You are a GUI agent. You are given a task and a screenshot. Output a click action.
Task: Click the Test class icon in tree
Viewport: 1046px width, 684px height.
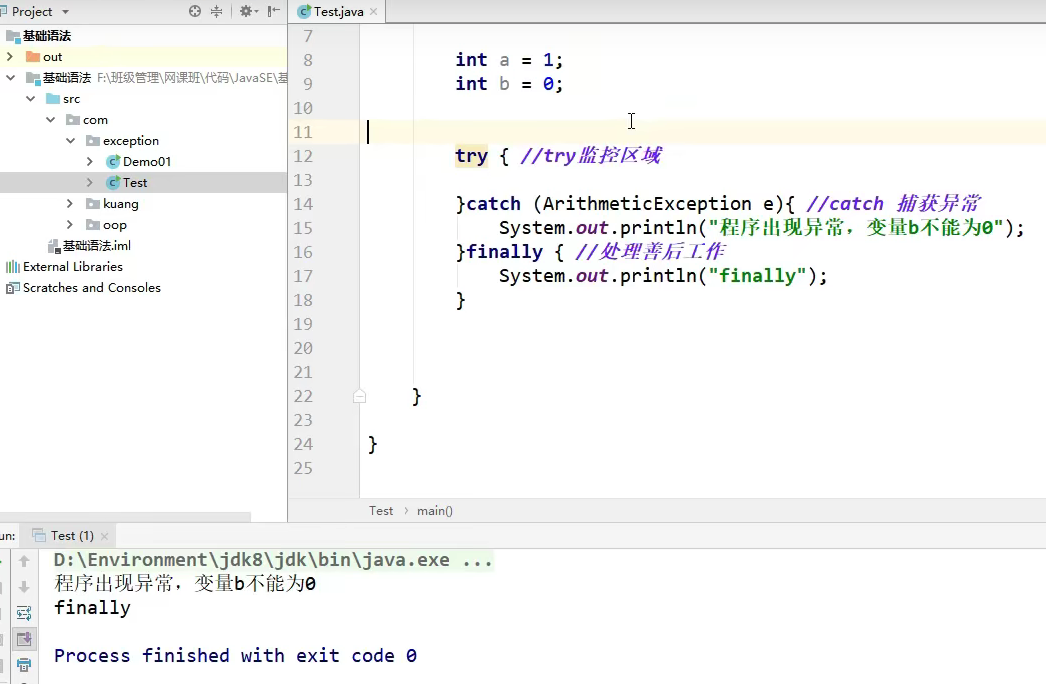coord(113,183)
